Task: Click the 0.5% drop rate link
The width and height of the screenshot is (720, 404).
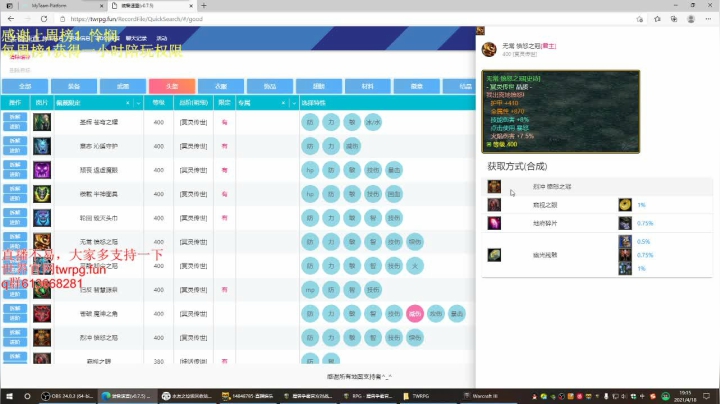Action: click(643, 241)
